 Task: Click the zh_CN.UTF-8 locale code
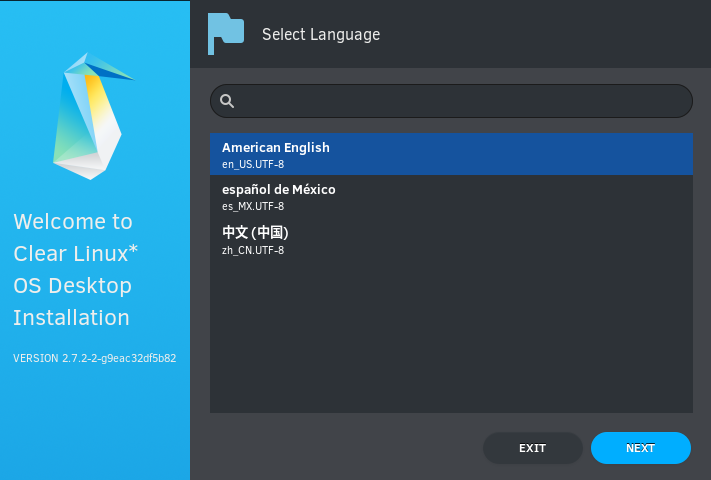(253, 250)
